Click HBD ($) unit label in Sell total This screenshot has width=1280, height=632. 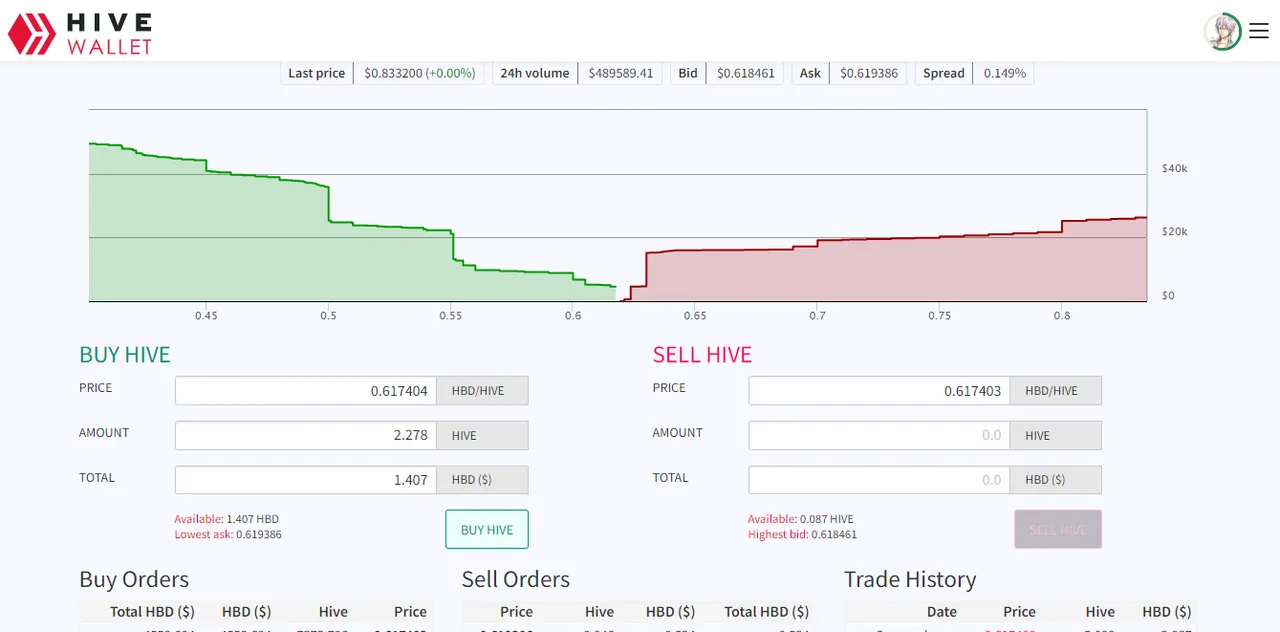(1056, 480)
